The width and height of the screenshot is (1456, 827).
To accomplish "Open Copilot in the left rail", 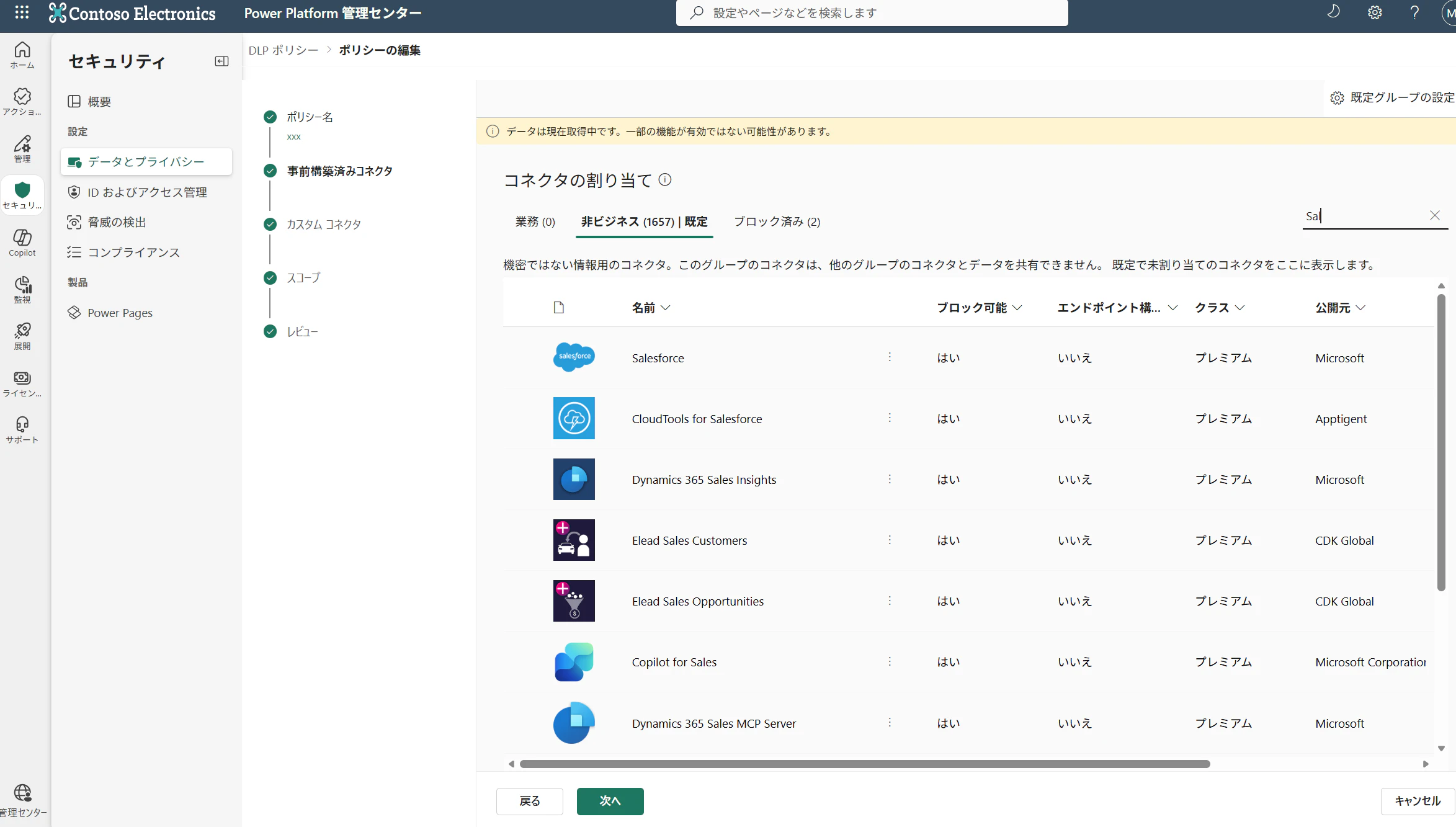I will (22, 242).
